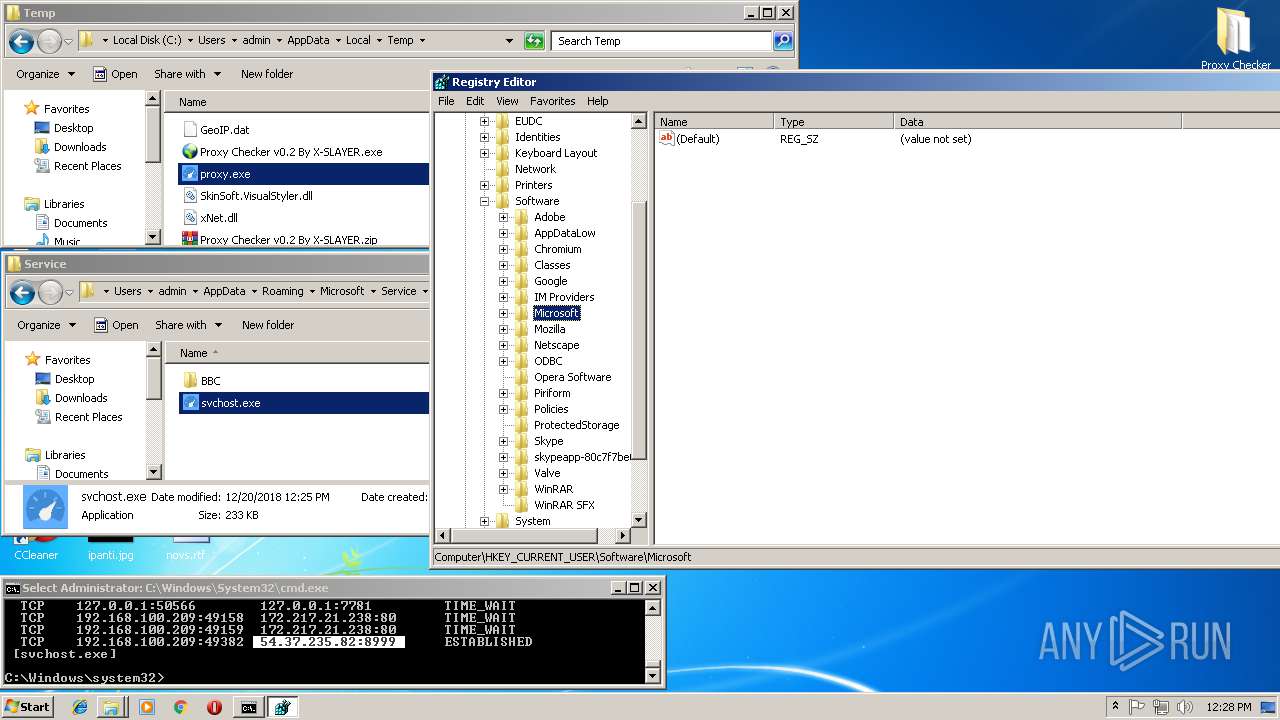Click the Start button

pyautogui.click(x=27, y=707)
